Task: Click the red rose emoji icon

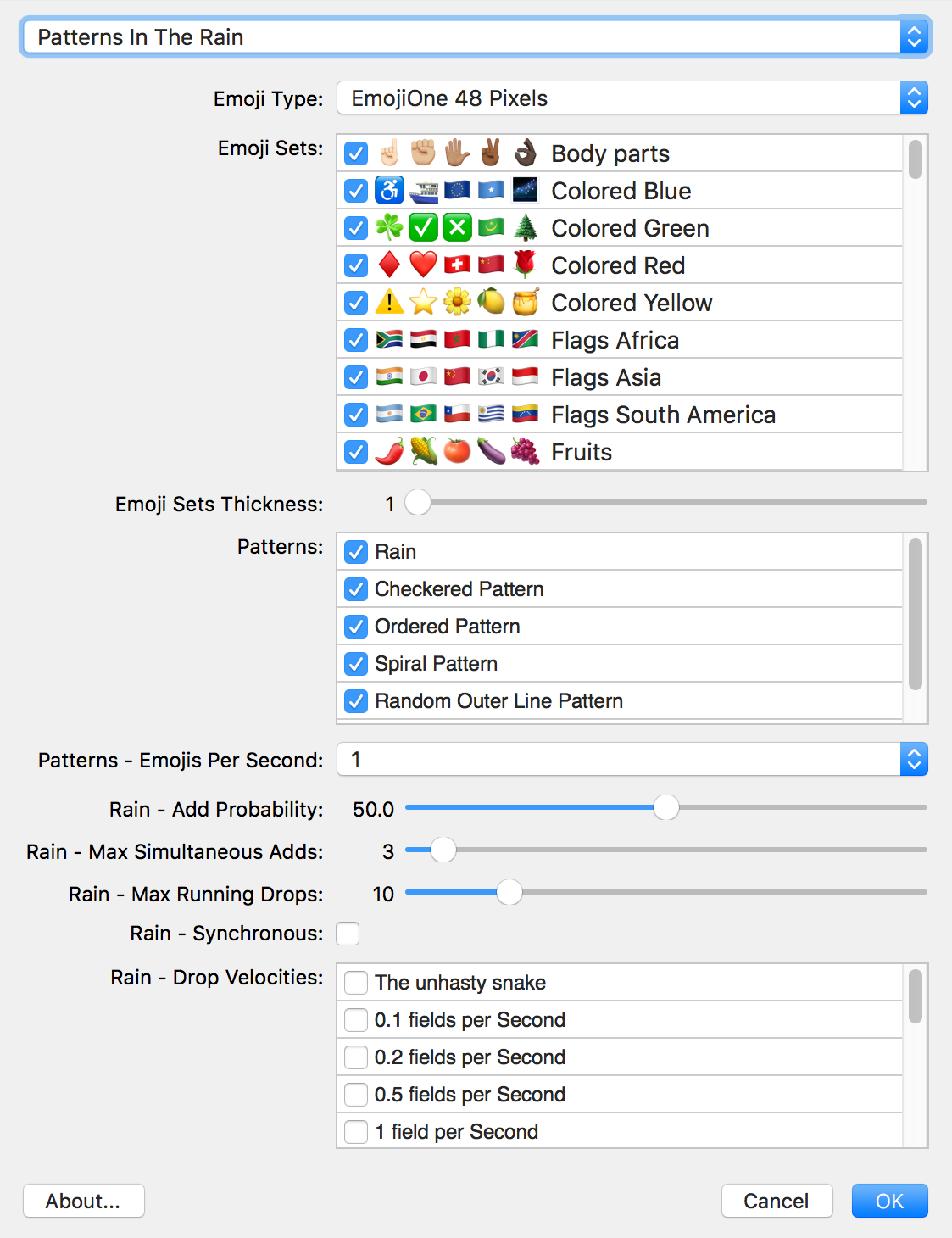Action: pyautogui.click(x=525, y=265)
